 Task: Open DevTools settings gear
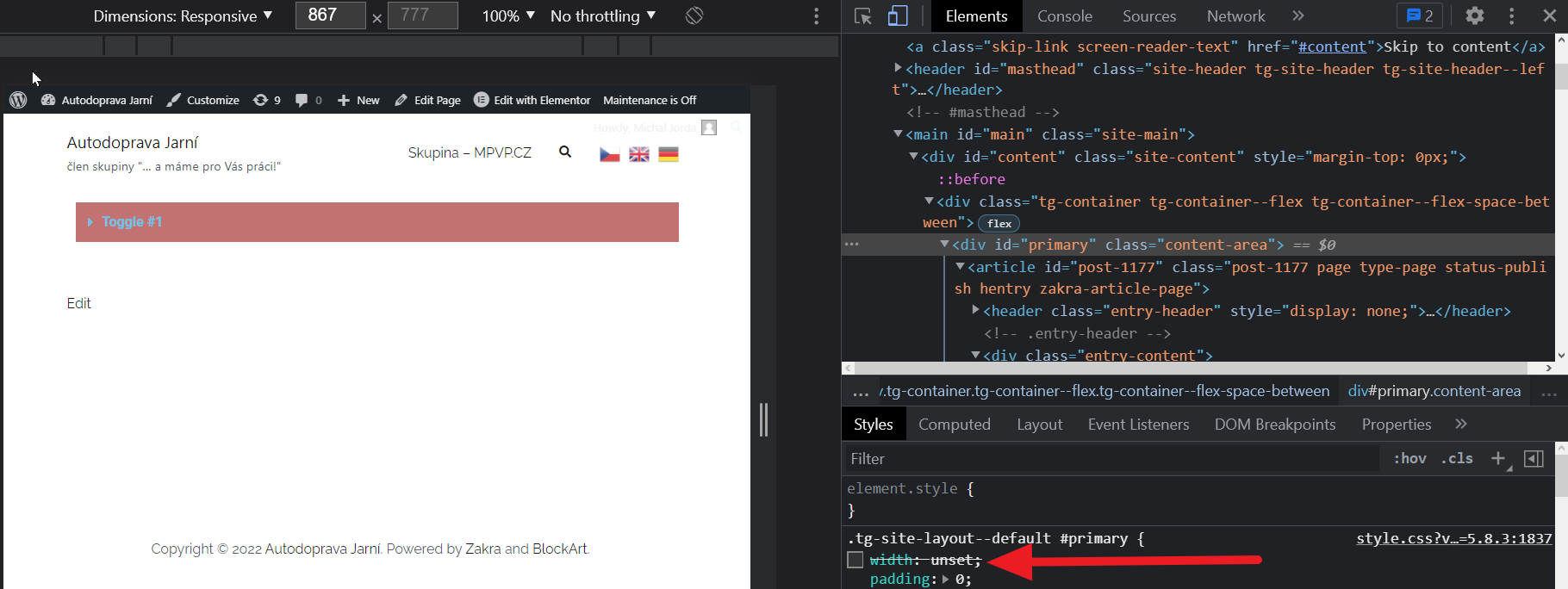1475,15
